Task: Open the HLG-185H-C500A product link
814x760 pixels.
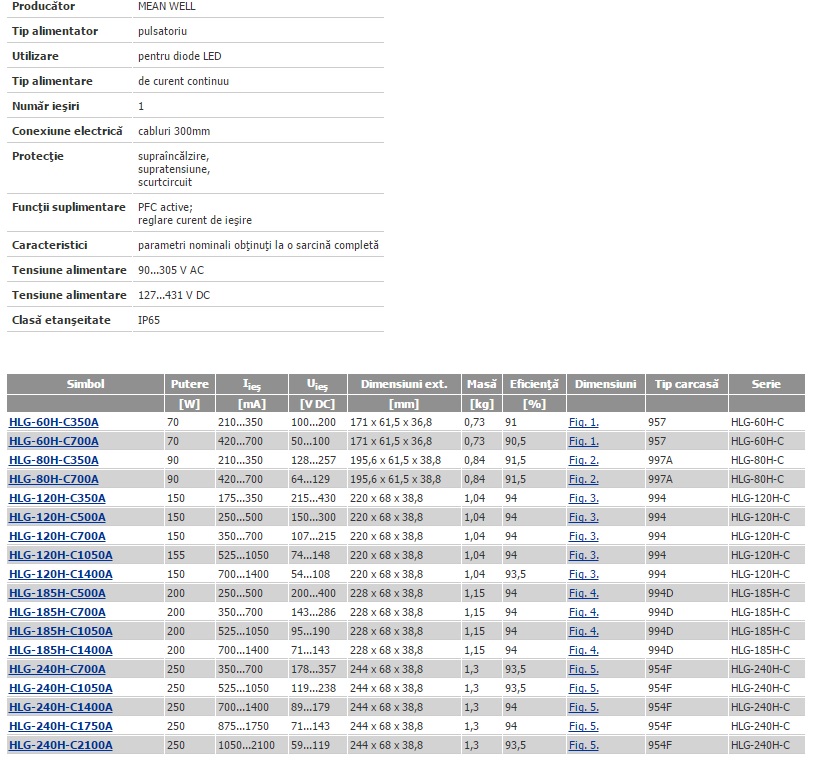Action: coord(57,593)
